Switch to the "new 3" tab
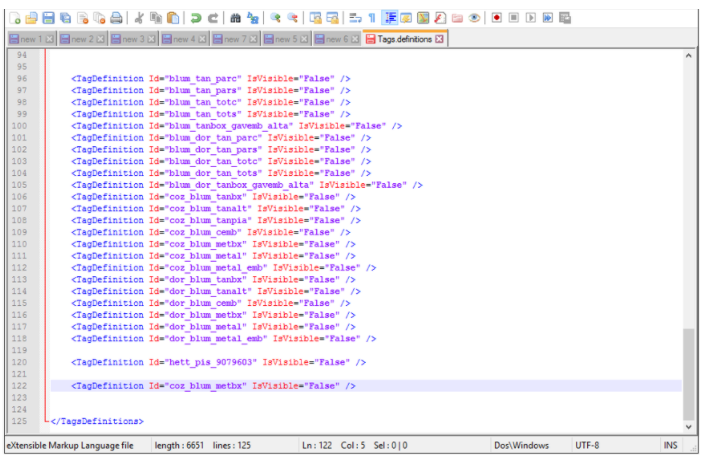 coord(128,39)
